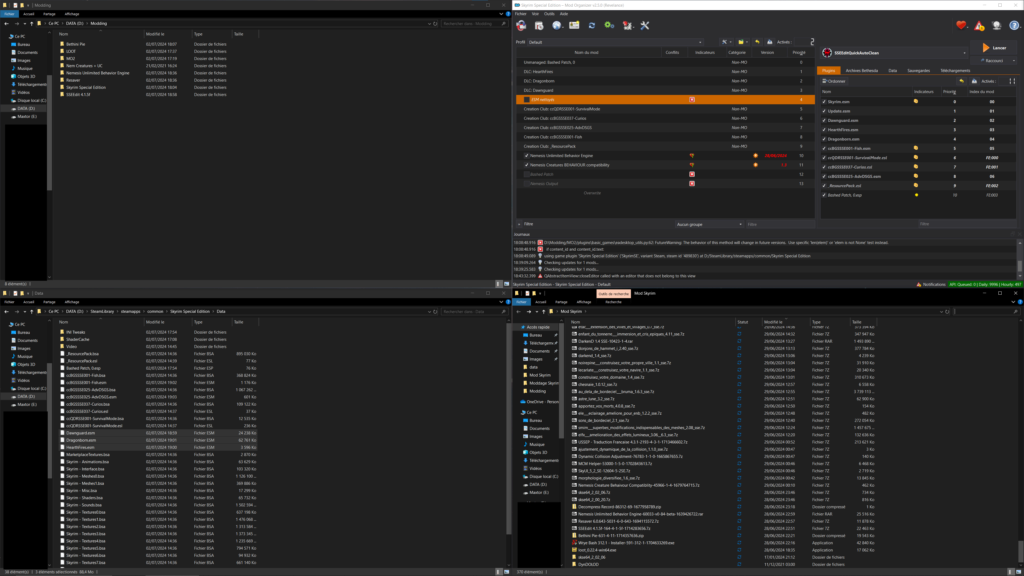This screenshot has height=576, width=1024.
Task: Click search box in Modding explorer window
Action: [x=474, y=24]
